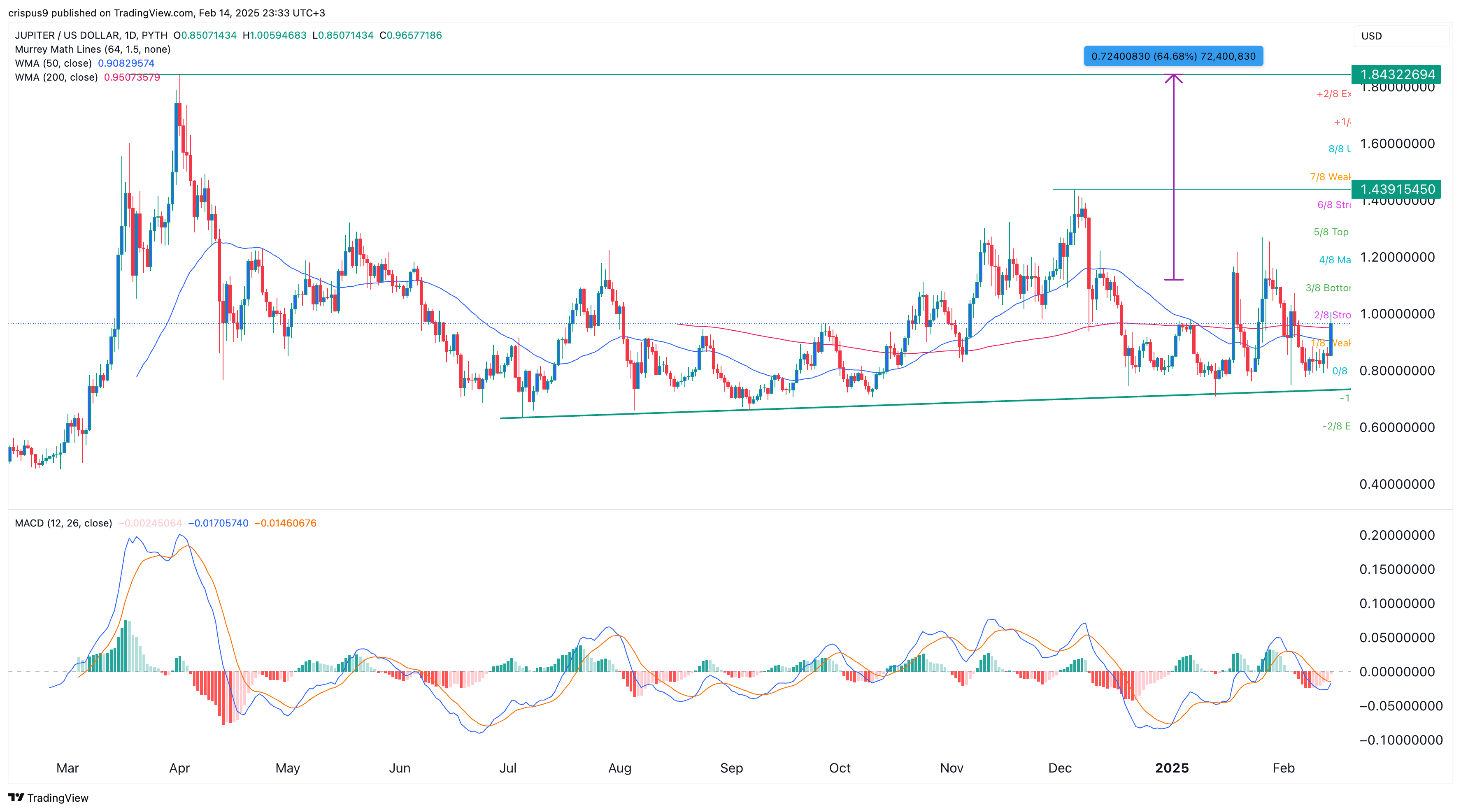Image resolution: width=1461 pixels, height=812 pixels.
Task: Click the purple price-range arrow head
Action: tap(1173, 78)
